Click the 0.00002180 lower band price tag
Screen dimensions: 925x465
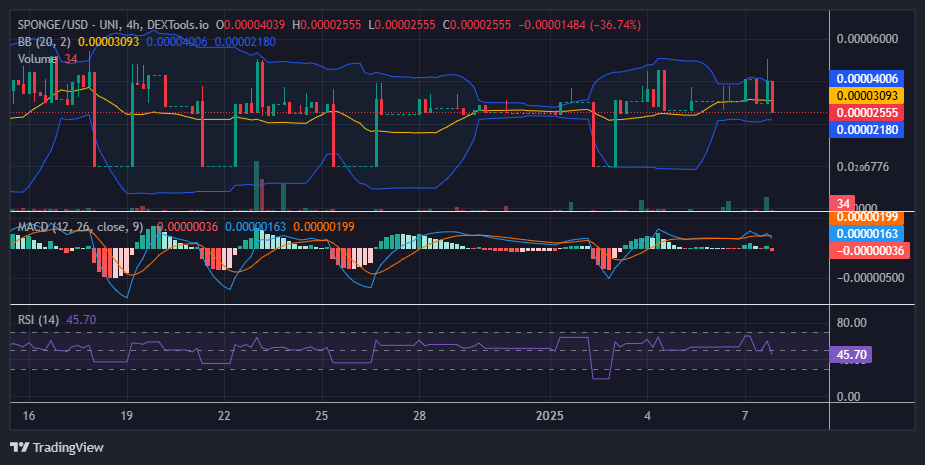point(866,129)
